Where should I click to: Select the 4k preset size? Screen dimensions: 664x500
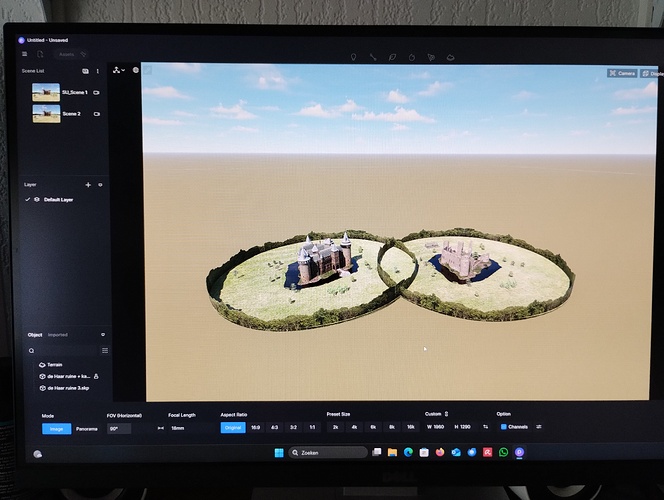tap(354, 427)
